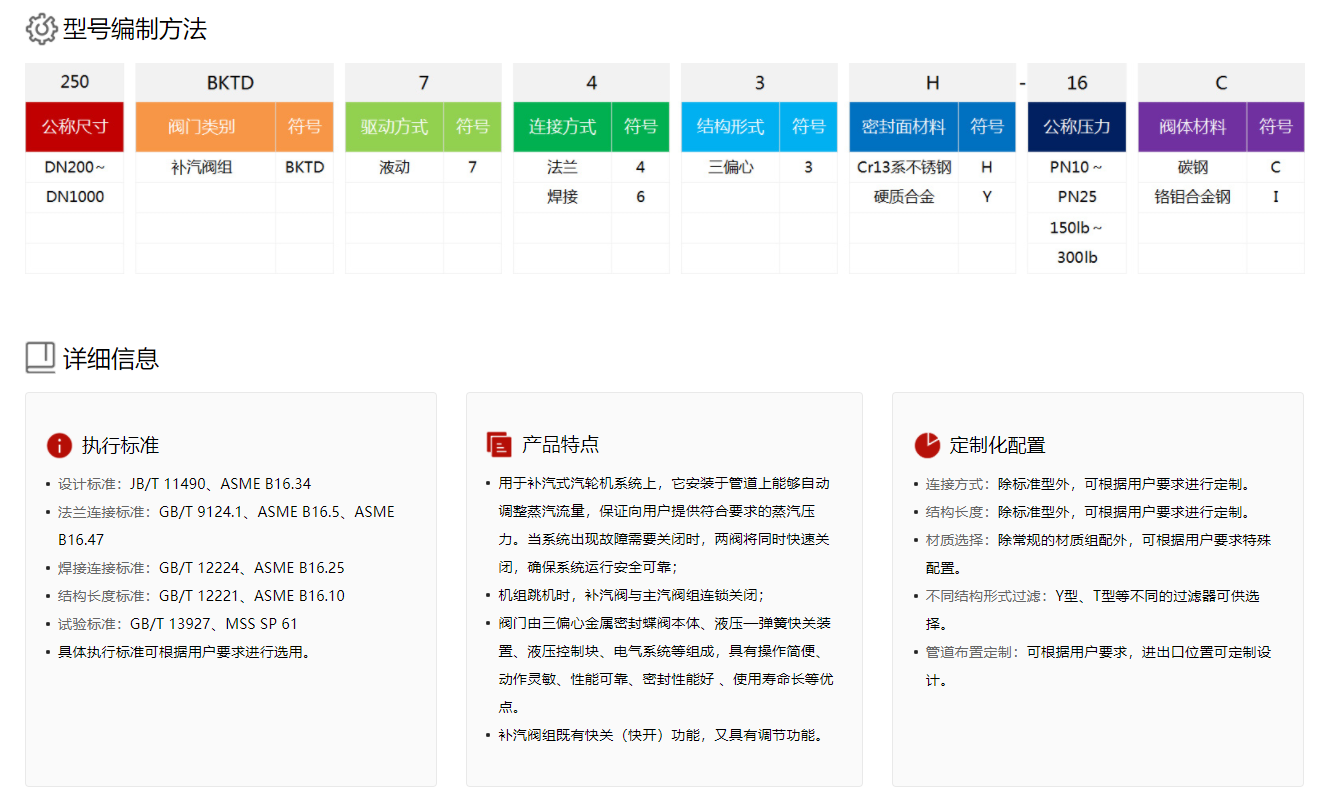The height and width of the screenshot is (803, 1323).
Task: Click the red info icon for 执行标准
Action: [59, 445]
